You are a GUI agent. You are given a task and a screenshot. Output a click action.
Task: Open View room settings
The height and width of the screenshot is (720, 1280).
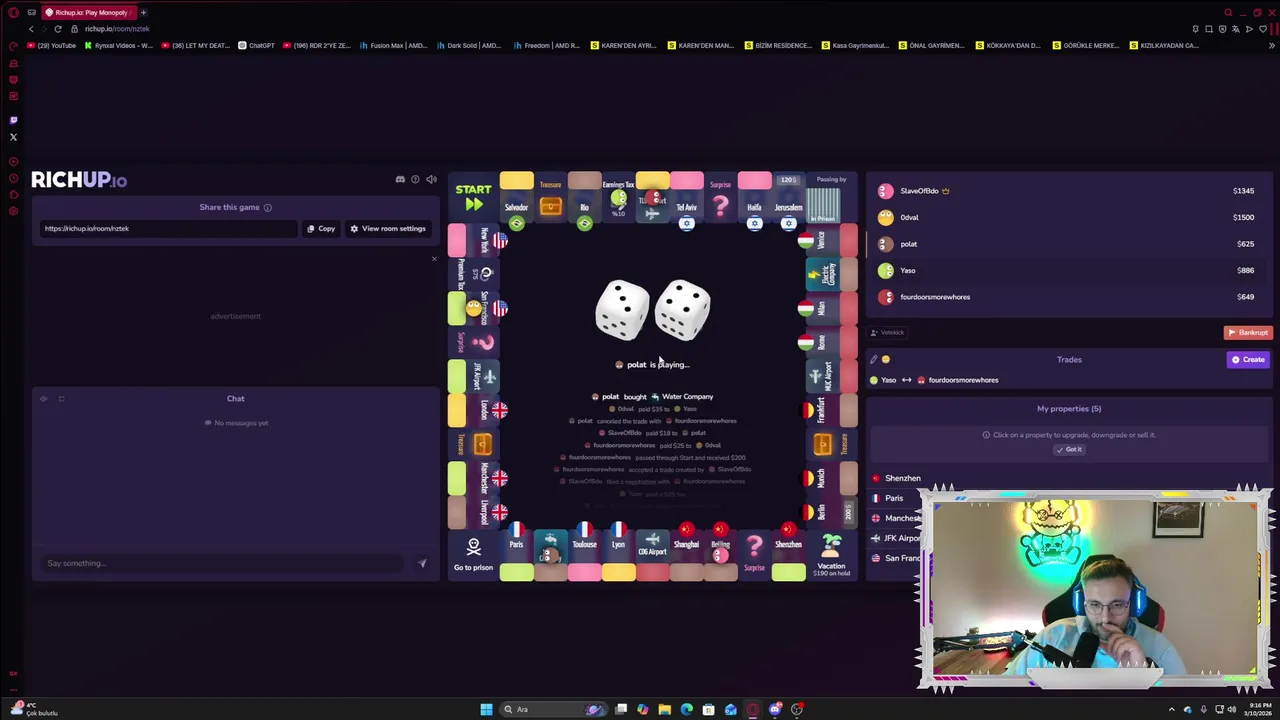coord(387,228)
